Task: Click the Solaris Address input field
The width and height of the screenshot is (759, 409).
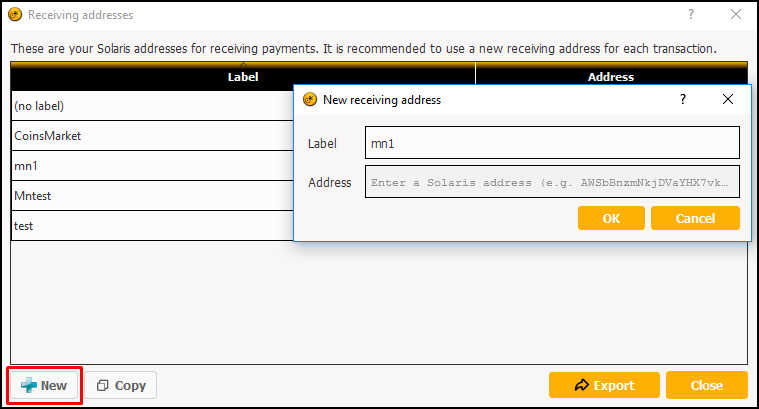Action: click(x=552, y=182)
